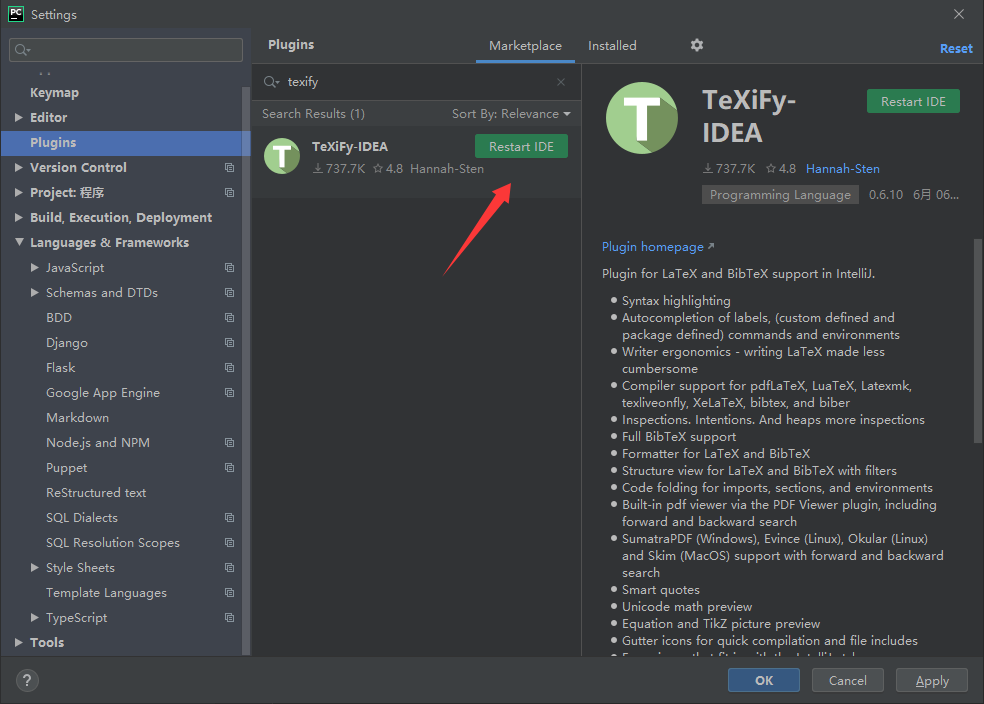This screenshot has height=704, width=984.
Task: Click project-level icon next to SQL Resolution Scopes
Action: tap(230, 543)
